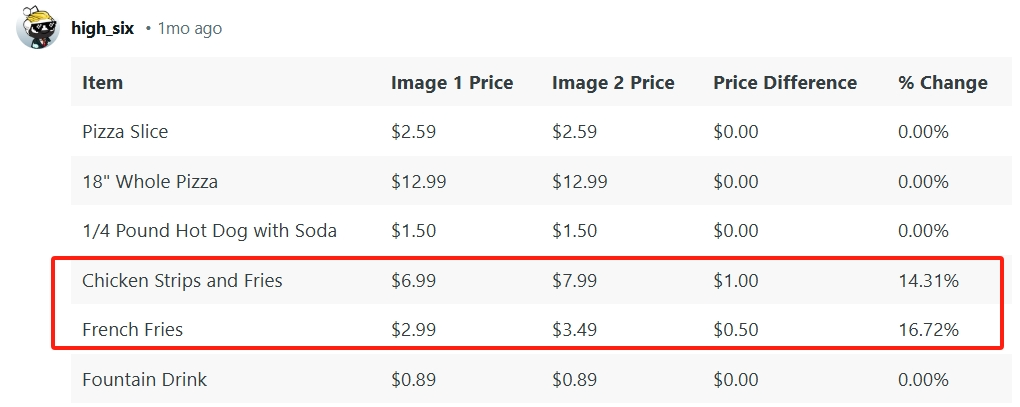Click the Chicken Strips and Fries cell
The height and width of the screenshot is (407, 1020).
tap(182, 281)
